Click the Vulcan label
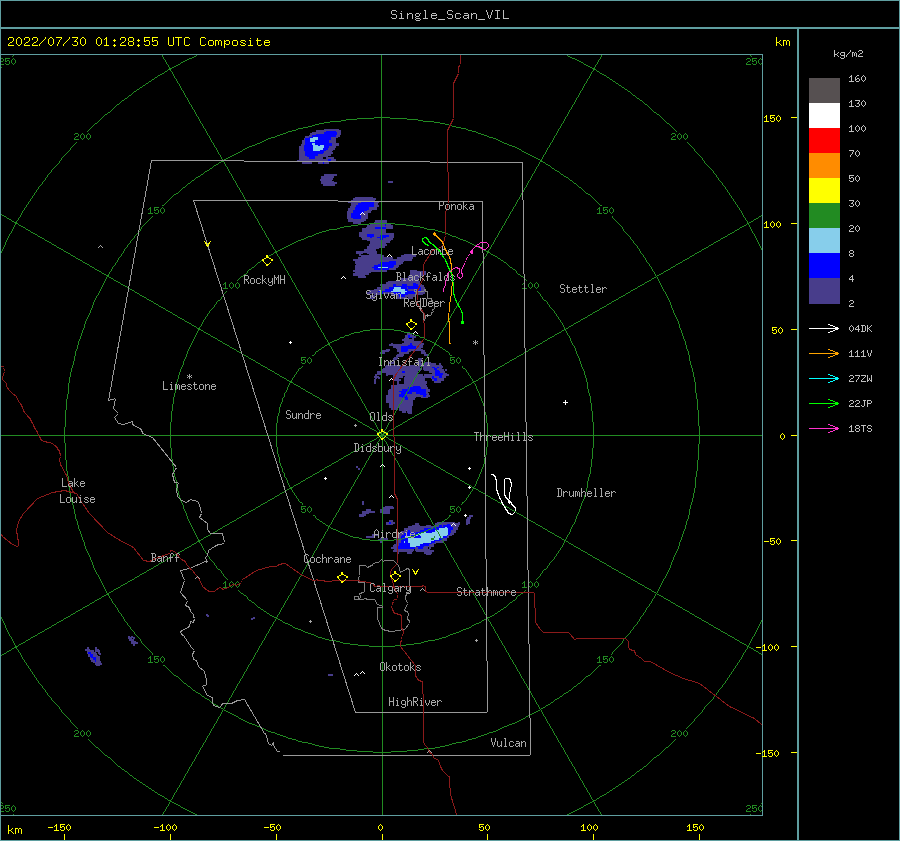The width and height of the screenshot is (900, 841). (x=508, y=743)
